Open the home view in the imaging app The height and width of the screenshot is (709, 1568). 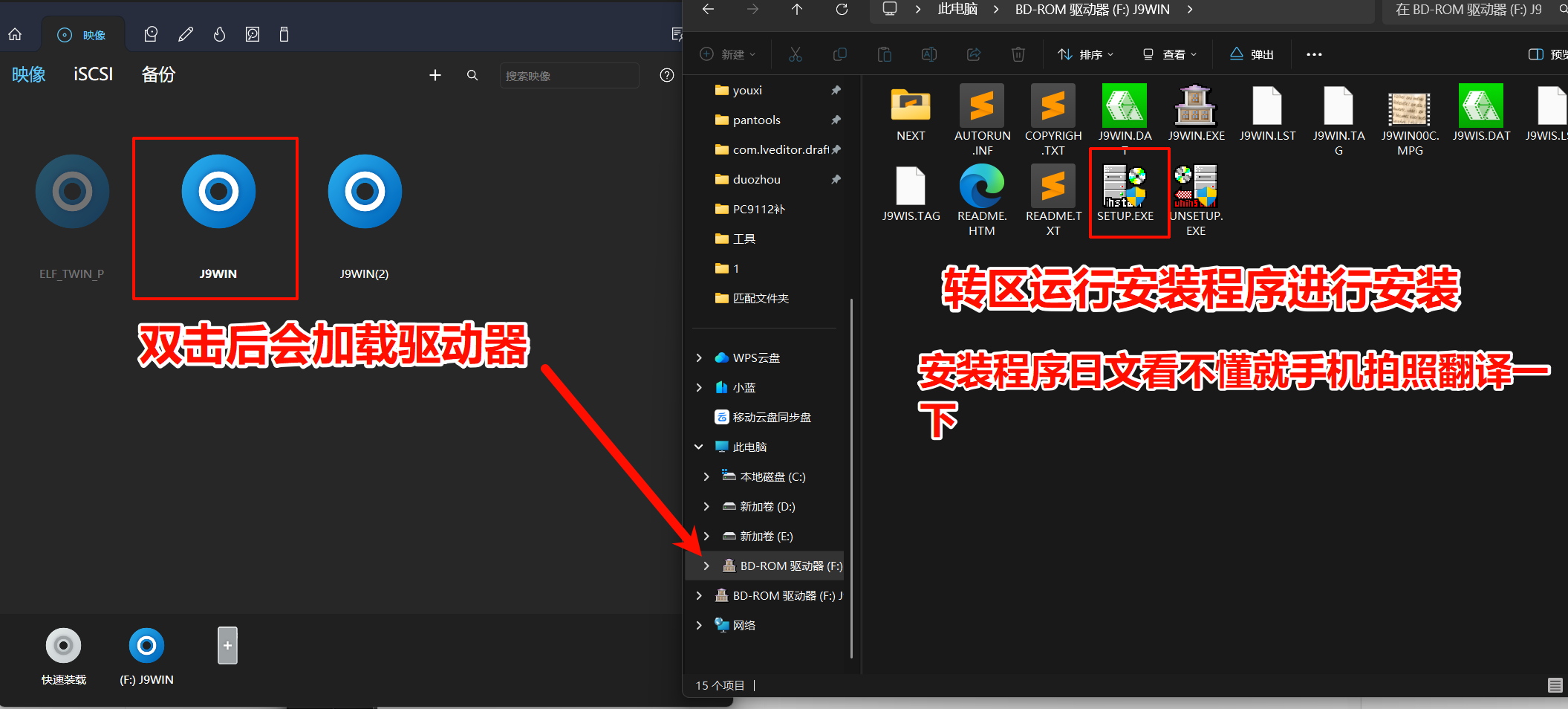(15, 33)
